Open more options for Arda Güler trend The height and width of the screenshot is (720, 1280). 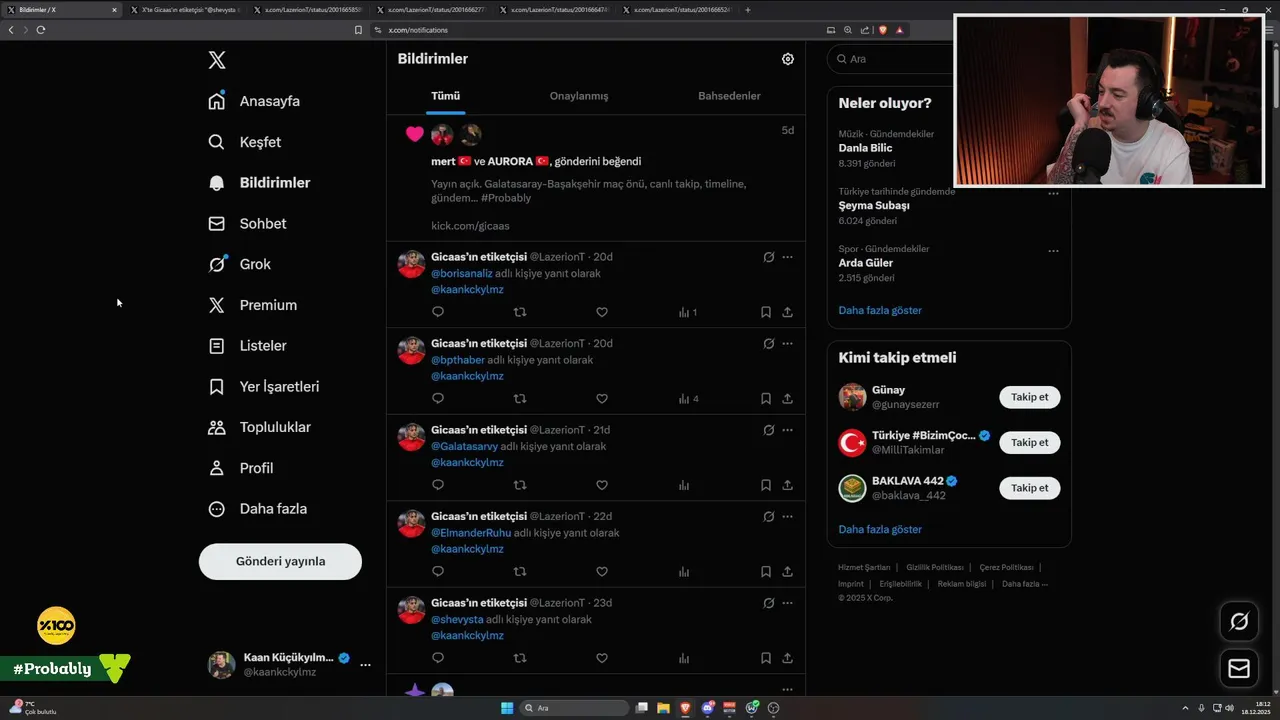pos(1053,251)
